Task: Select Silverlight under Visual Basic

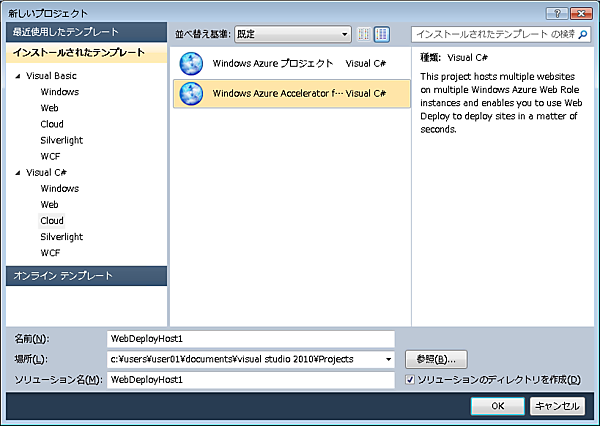Action: tap(62, 140)
